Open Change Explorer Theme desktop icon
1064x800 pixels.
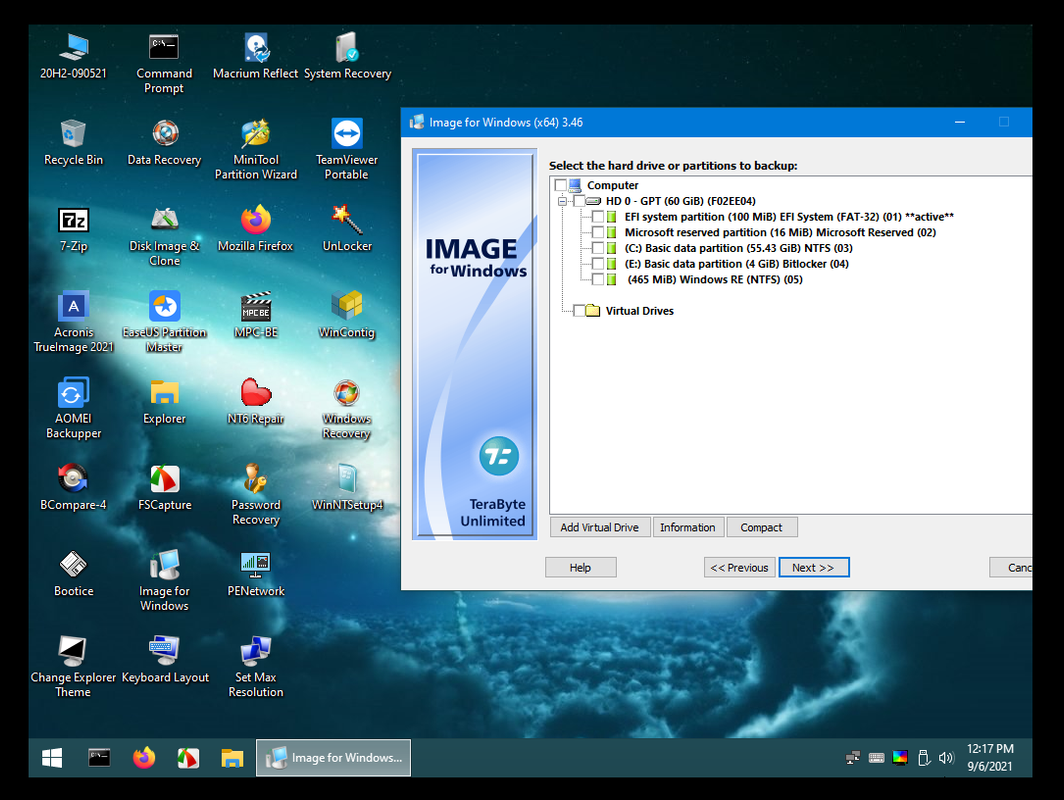click(73, 667)
